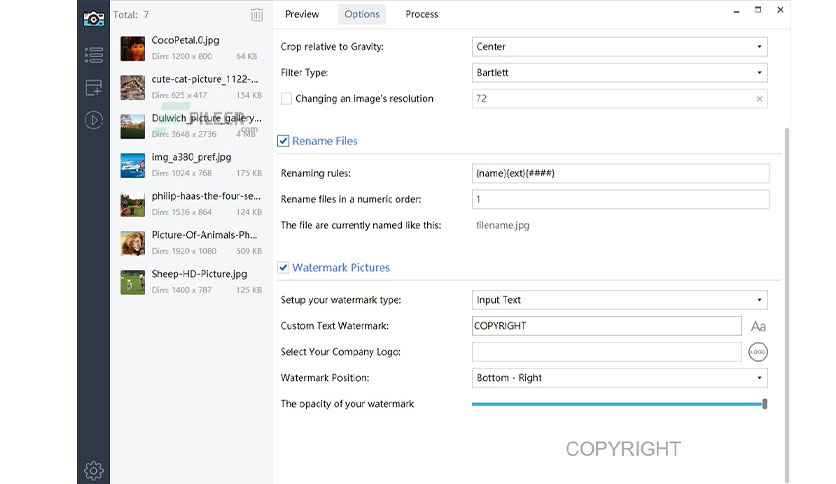The image size is (836, 484).
Task: Open the watermark type Input Text dropdown
Action: (620, 300)
